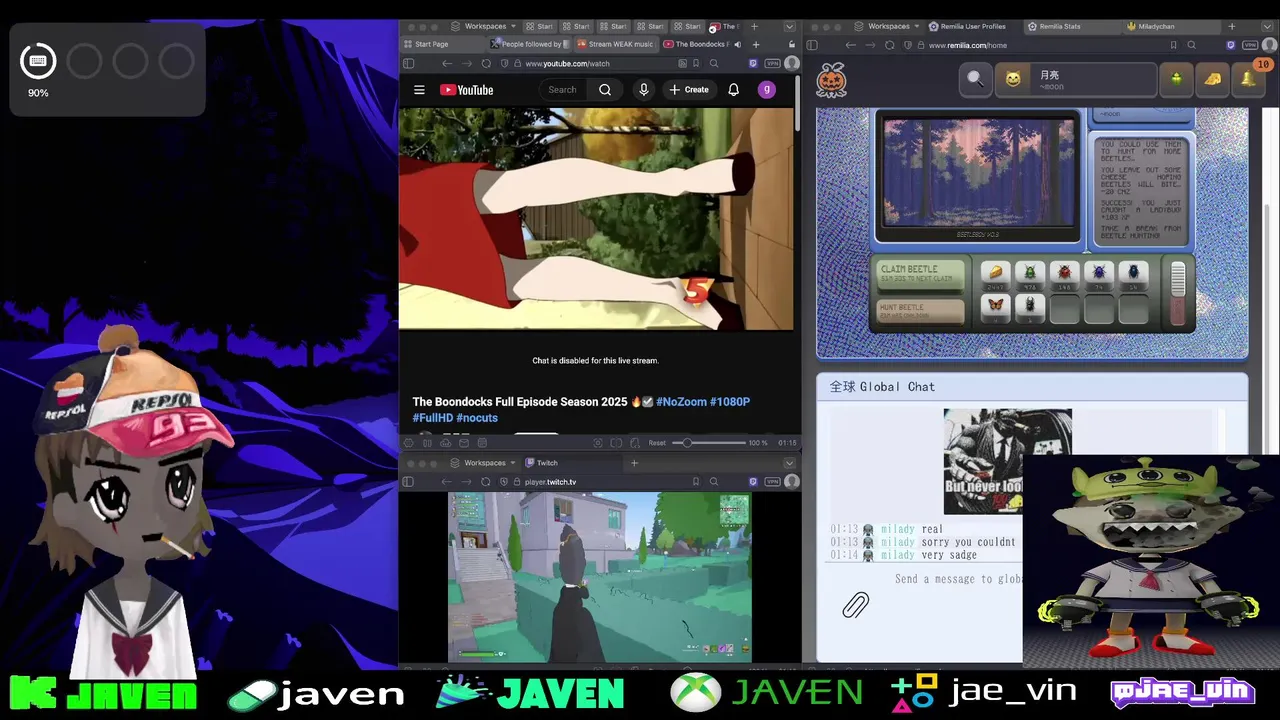Click the Remilia pumpkin logo
1280x720 pixels.
(832, 80)
